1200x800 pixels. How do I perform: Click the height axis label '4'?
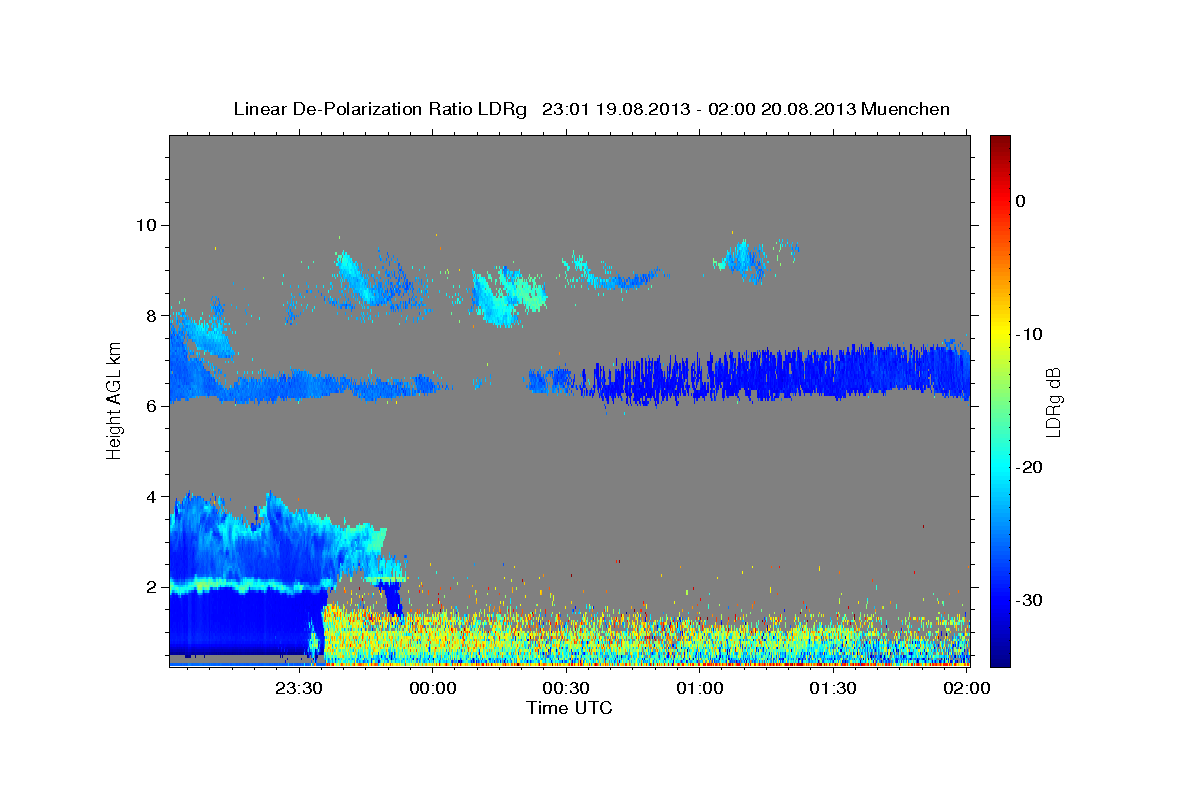[x=152, y=497]
